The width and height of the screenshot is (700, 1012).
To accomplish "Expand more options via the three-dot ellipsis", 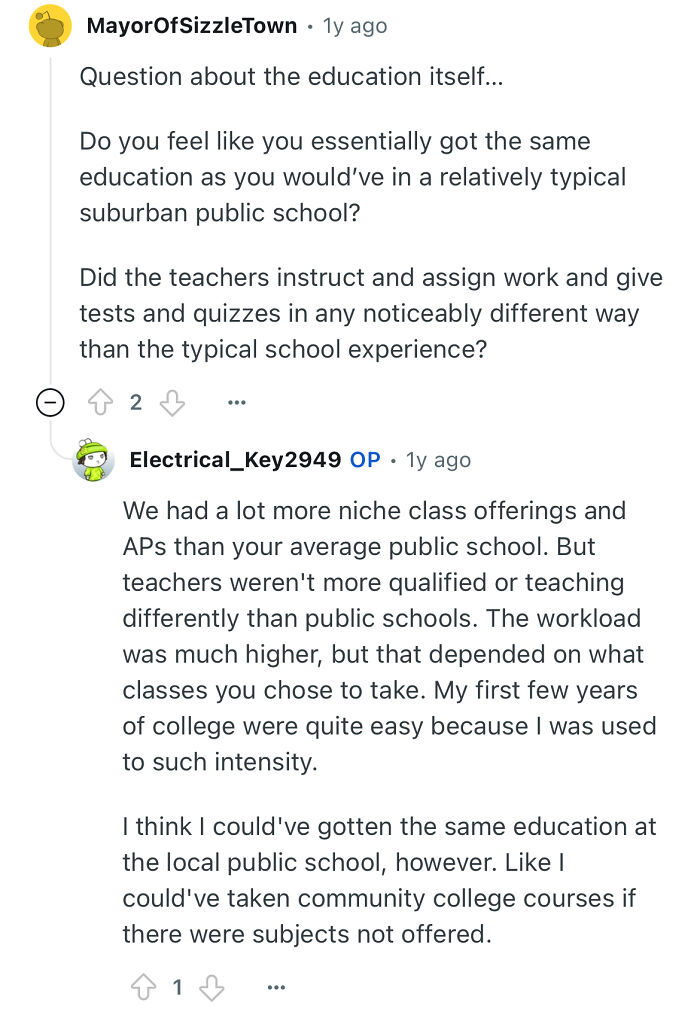I will click(x=236, y=401).
